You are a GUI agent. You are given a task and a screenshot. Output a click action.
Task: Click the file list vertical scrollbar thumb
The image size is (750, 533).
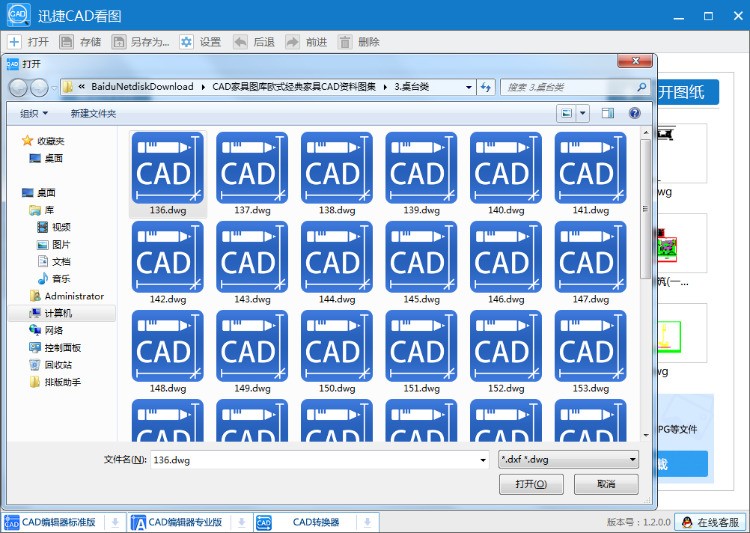pos(646,208)
